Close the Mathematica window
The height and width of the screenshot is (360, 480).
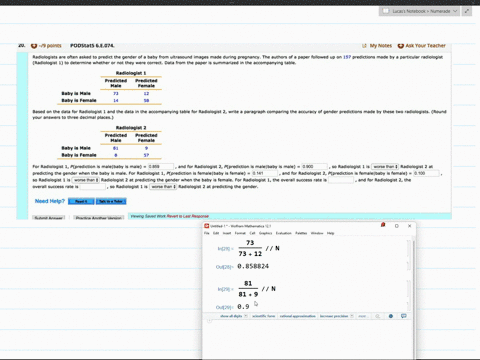click(x=410, y=226)
